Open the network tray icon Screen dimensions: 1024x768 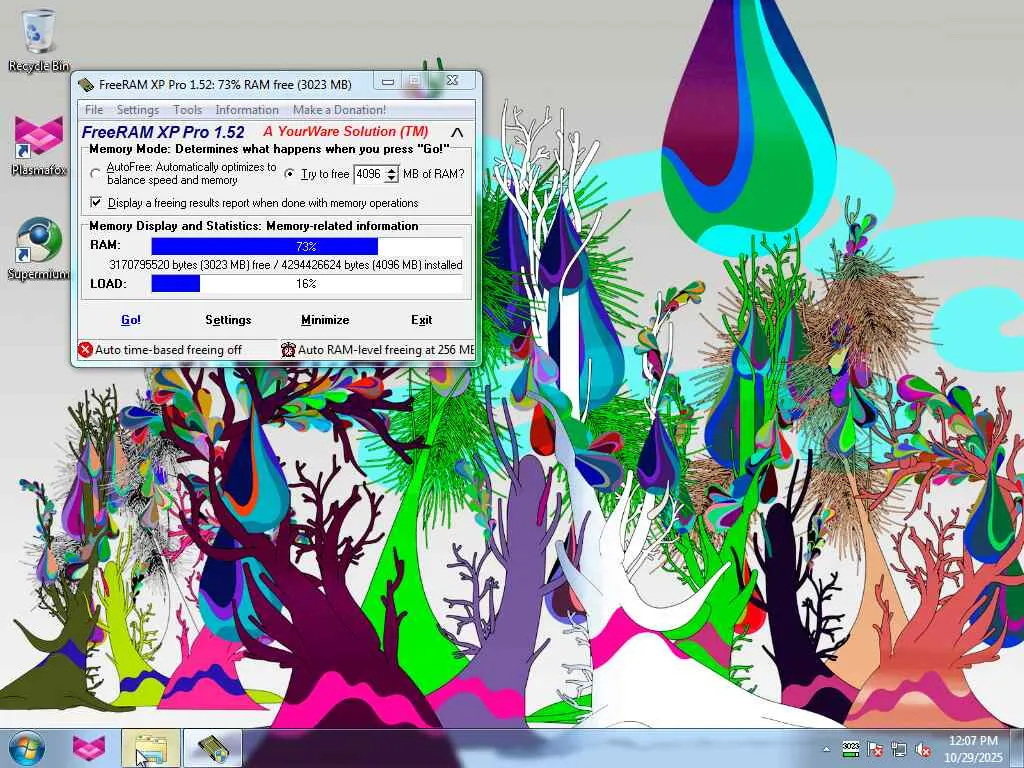(899, 749)
